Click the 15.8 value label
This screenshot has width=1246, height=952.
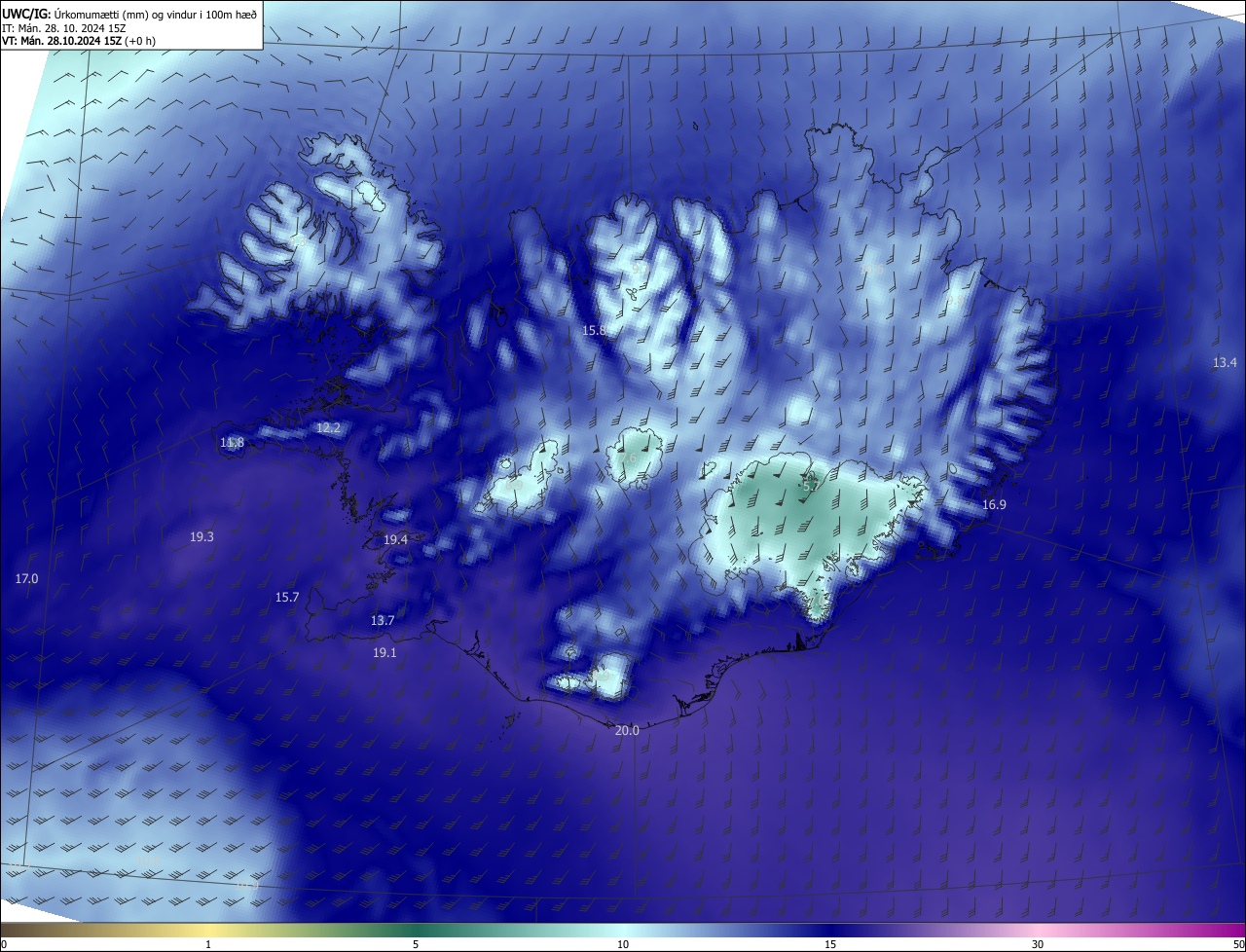pos(594,331)
